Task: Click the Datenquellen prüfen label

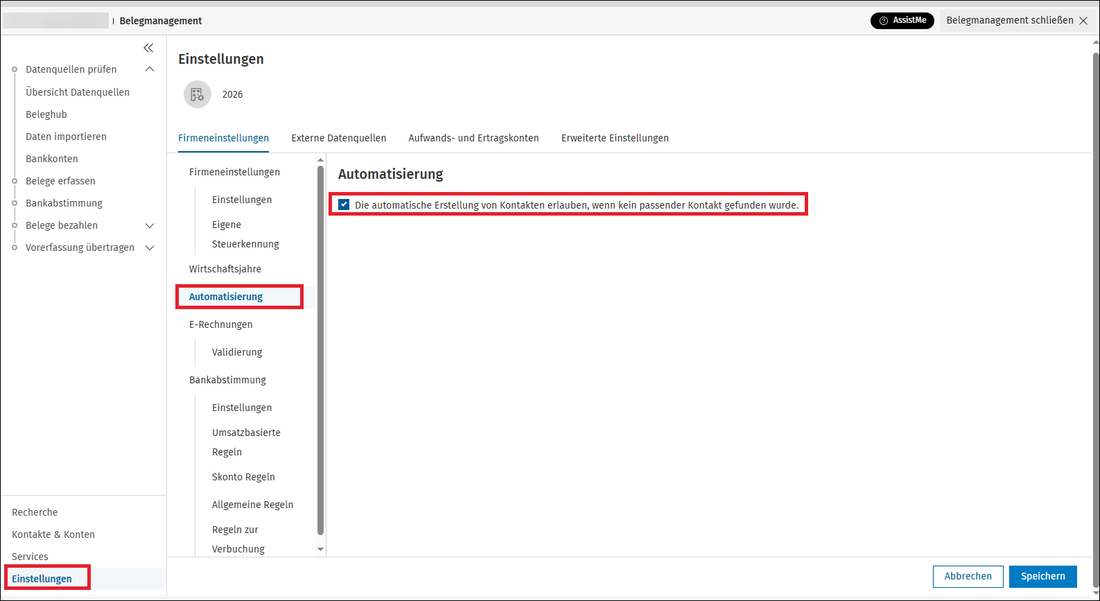Action: [x=71, y=69]
